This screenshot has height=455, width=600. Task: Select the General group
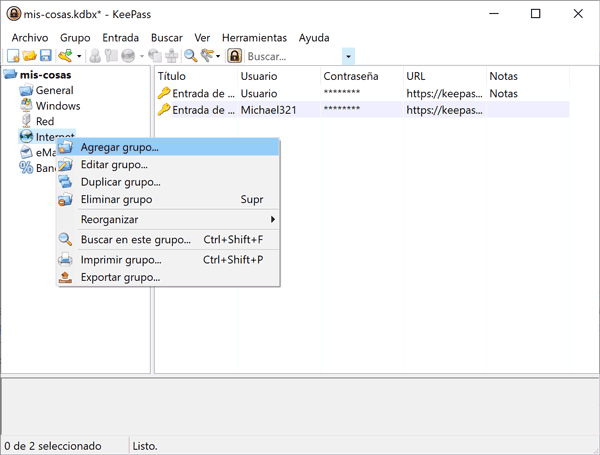(x=54, y=90)
